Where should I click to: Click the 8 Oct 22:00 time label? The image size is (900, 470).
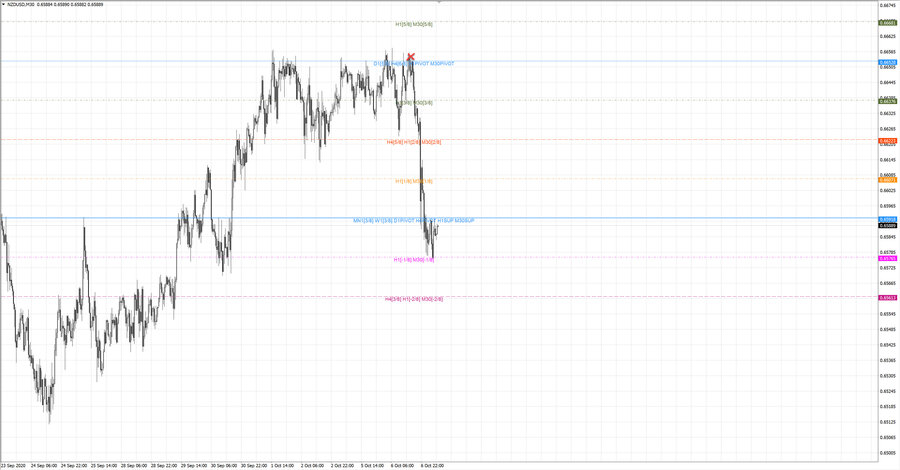432,465
